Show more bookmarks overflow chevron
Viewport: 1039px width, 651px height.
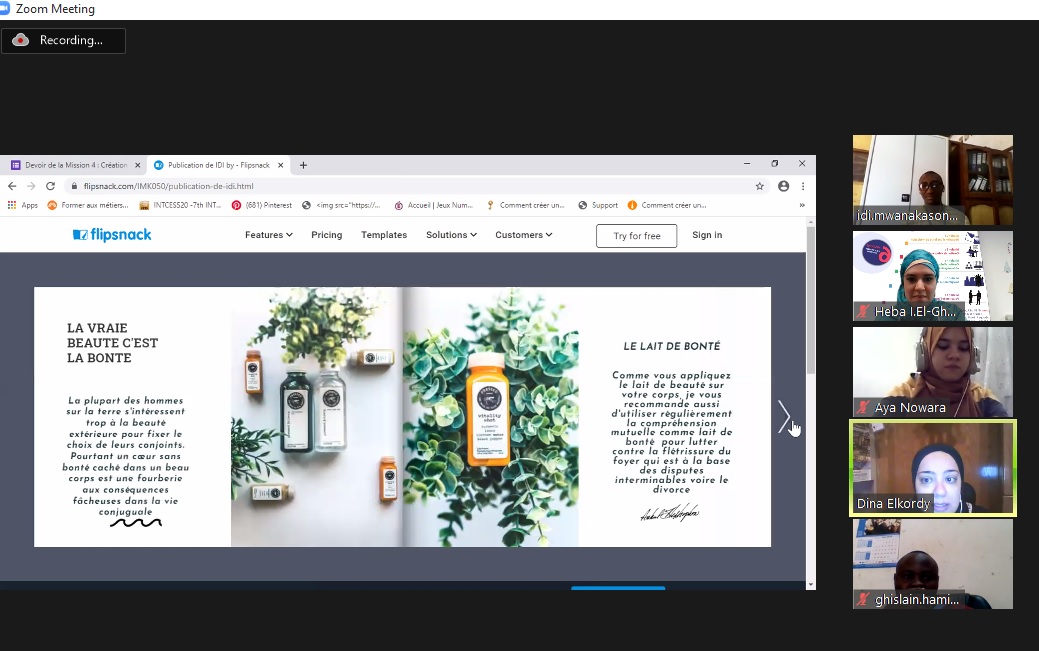[801, 205]
